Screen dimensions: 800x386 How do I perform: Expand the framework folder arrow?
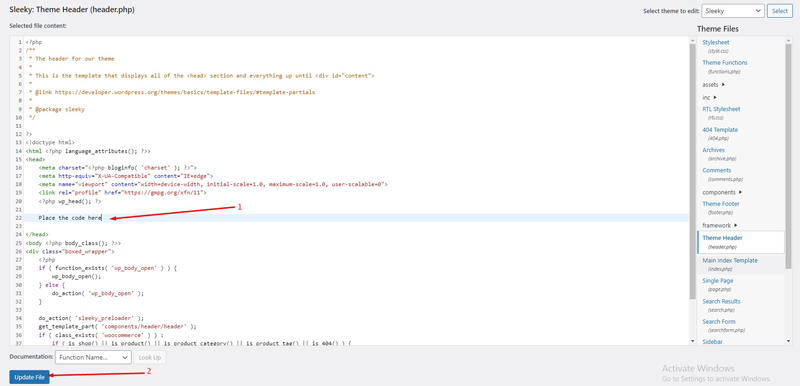tap(736, 225)
